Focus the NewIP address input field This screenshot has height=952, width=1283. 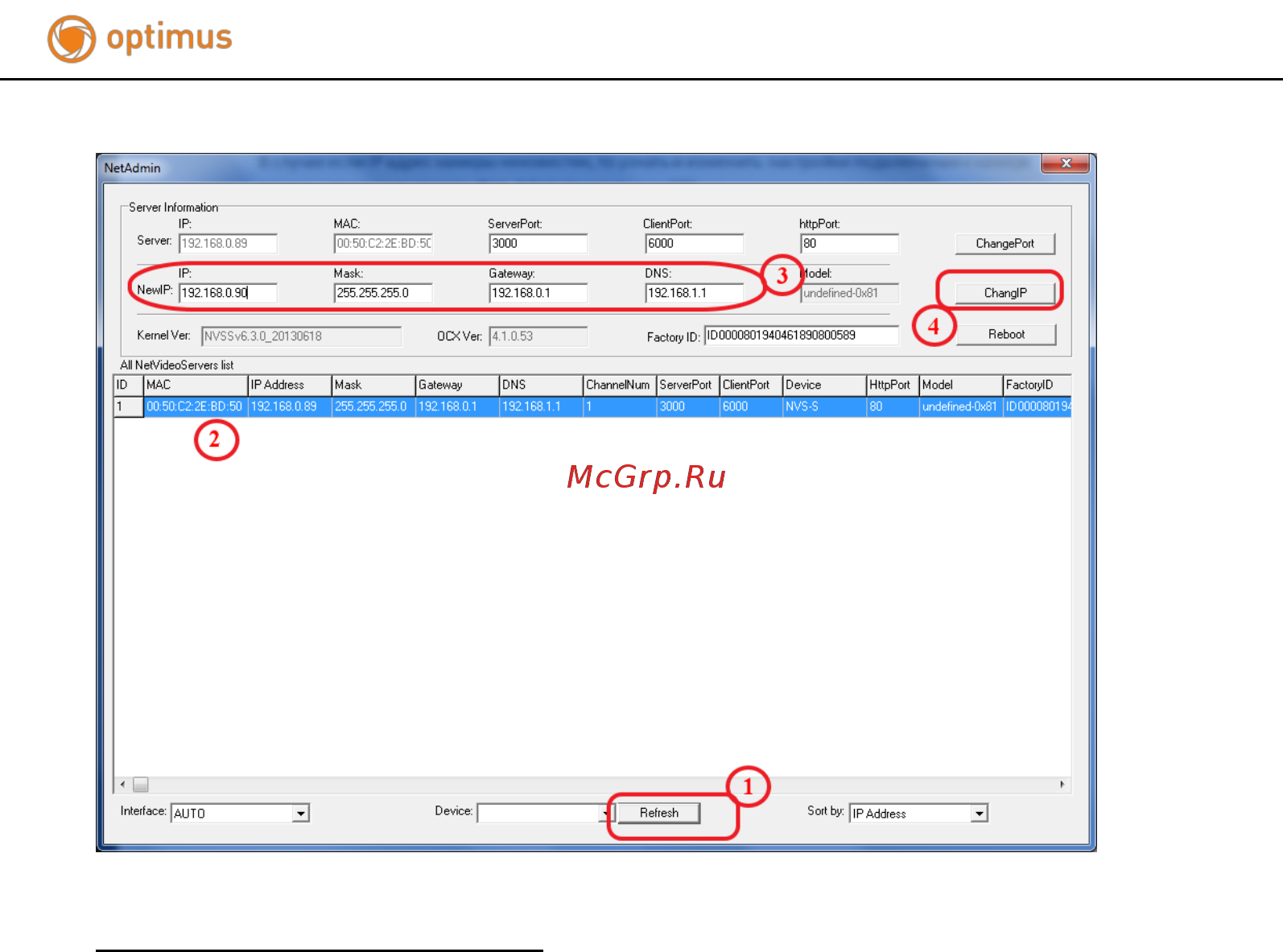pyautogui.click(x=228, y=293)
